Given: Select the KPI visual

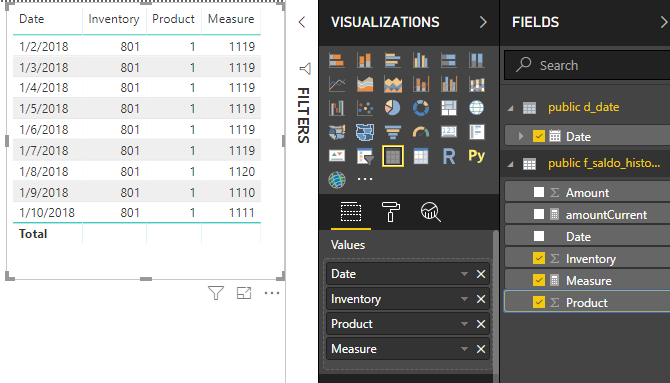Looking at the screenshot, I should pyautogui.click(x=337, y=156).
